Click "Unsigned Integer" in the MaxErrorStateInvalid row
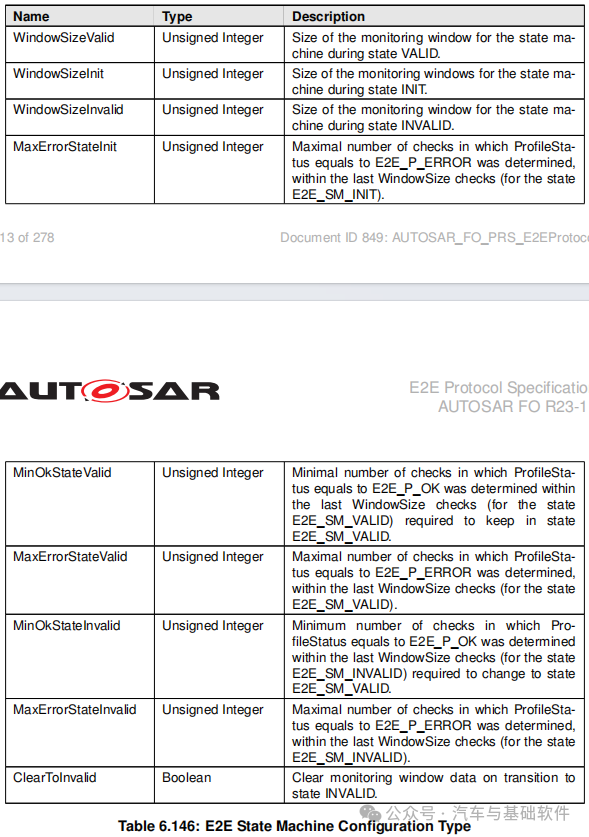The image size is (589, 837). click(x=213, y=709)
